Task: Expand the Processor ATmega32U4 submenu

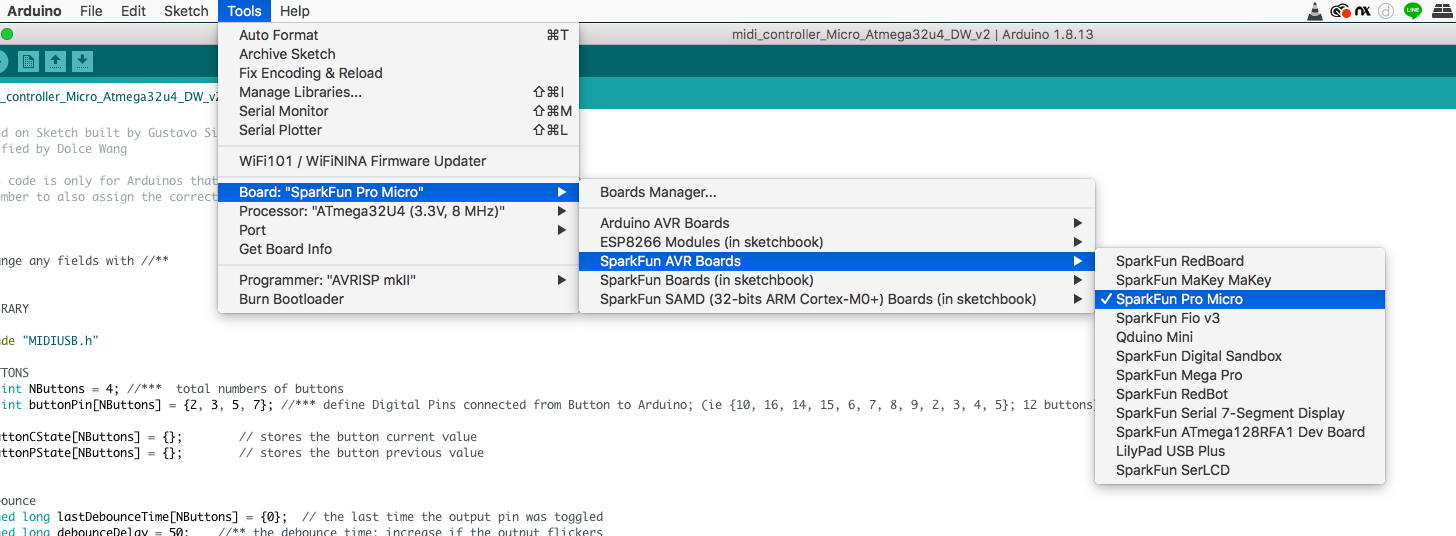Action: 371,211
